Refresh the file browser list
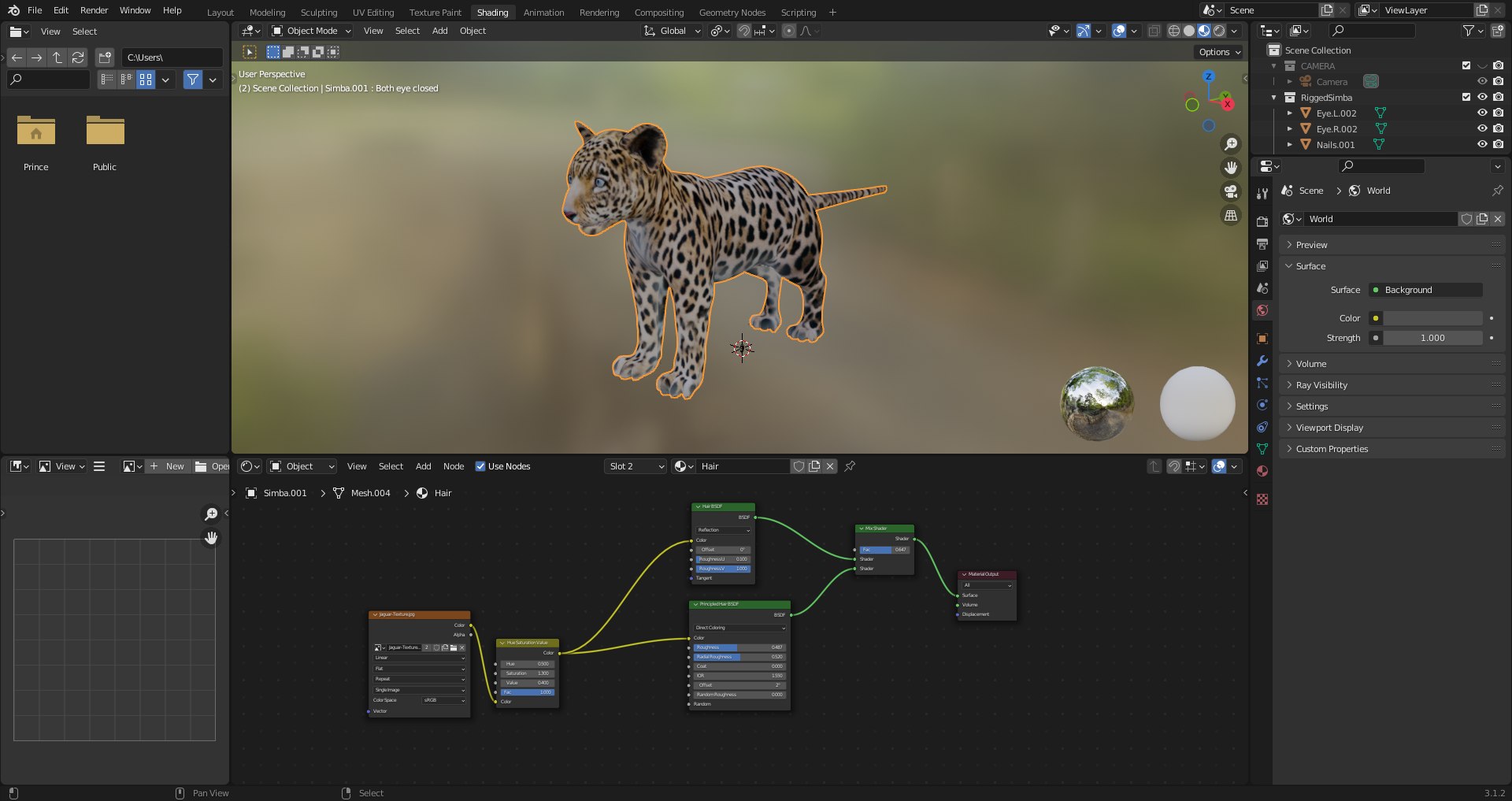The width and height of the screenshot is (1512, 801). pos(77,57)
